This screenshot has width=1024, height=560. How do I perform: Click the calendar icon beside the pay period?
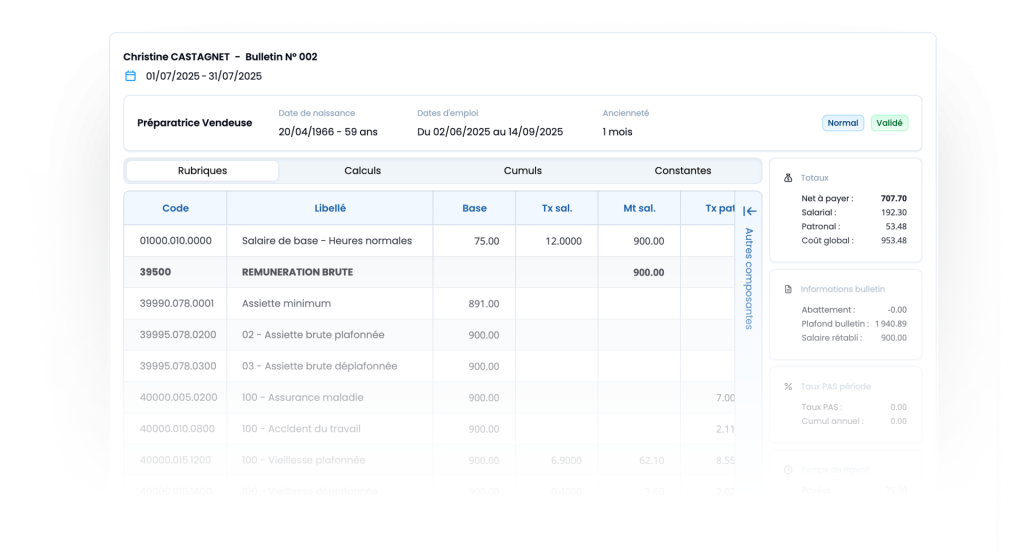click(130, 76)
